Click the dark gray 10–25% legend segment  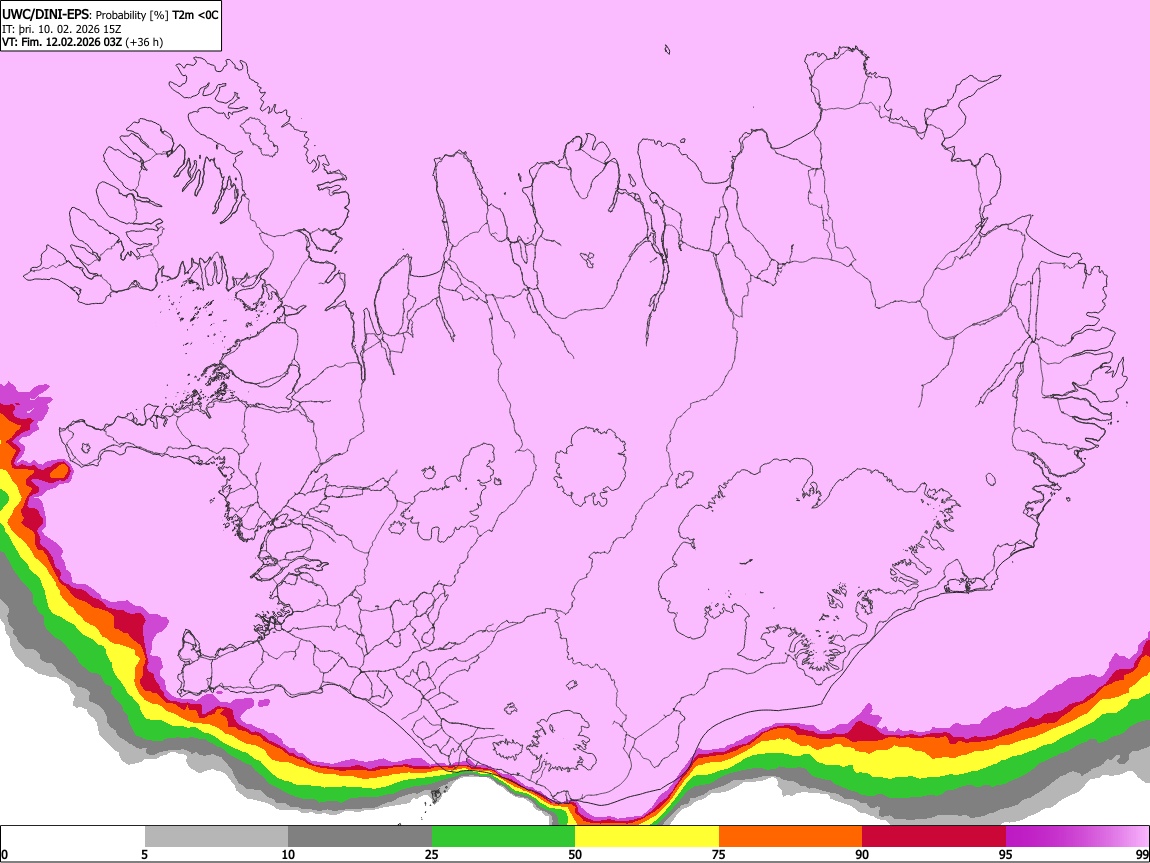(x=360, y=836)
